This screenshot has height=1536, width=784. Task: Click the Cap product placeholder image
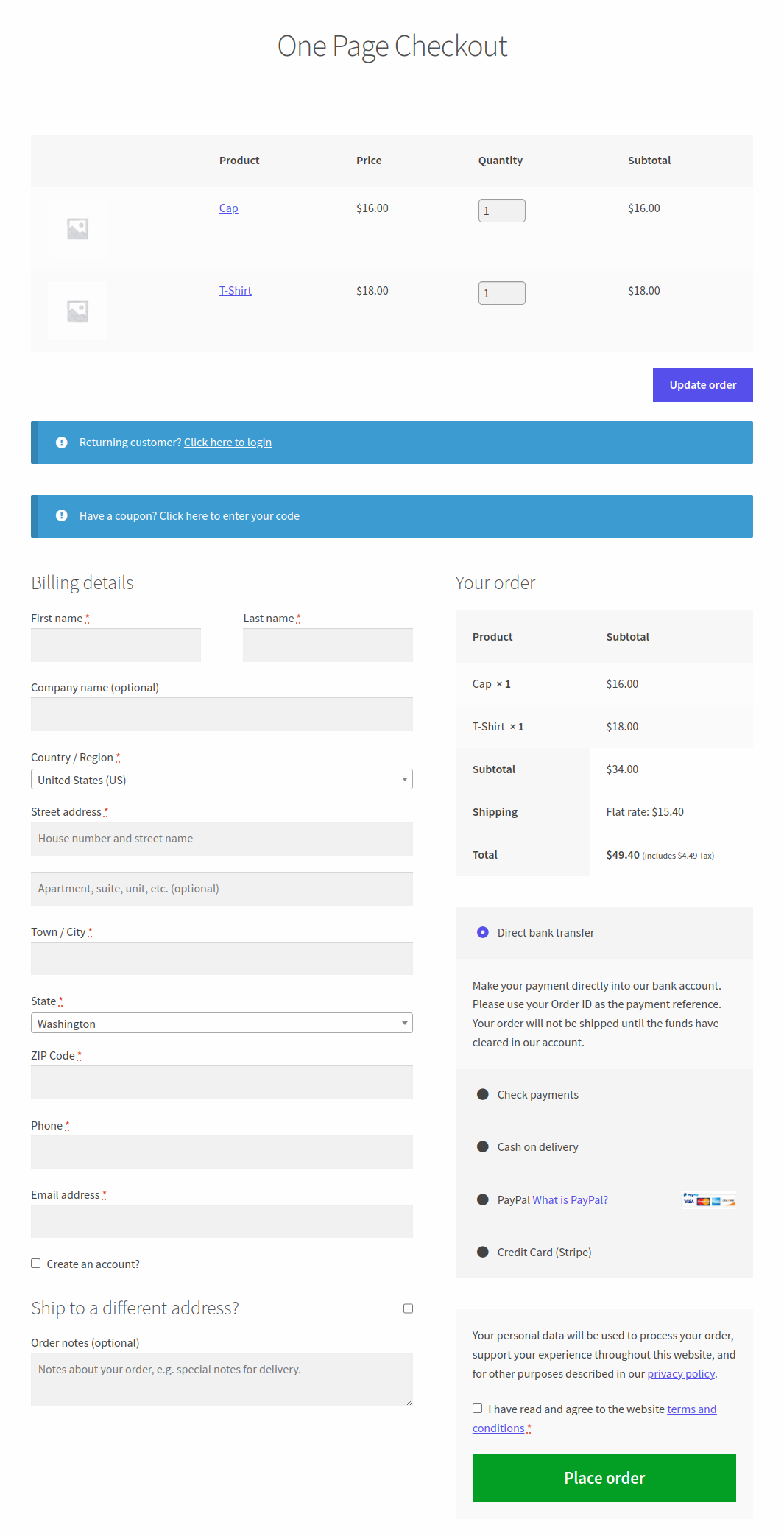(x=77, y=228)
